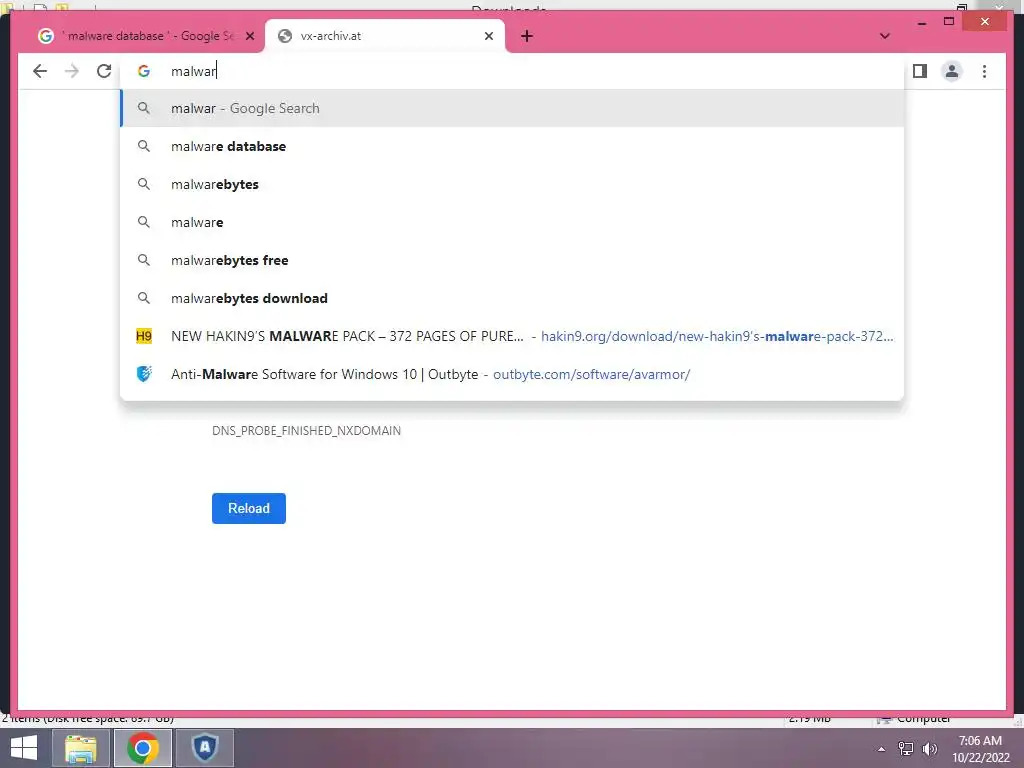Click the blue Reload button
The width and height of the screenshot is (1024, 768).
[x=249, y=508]
